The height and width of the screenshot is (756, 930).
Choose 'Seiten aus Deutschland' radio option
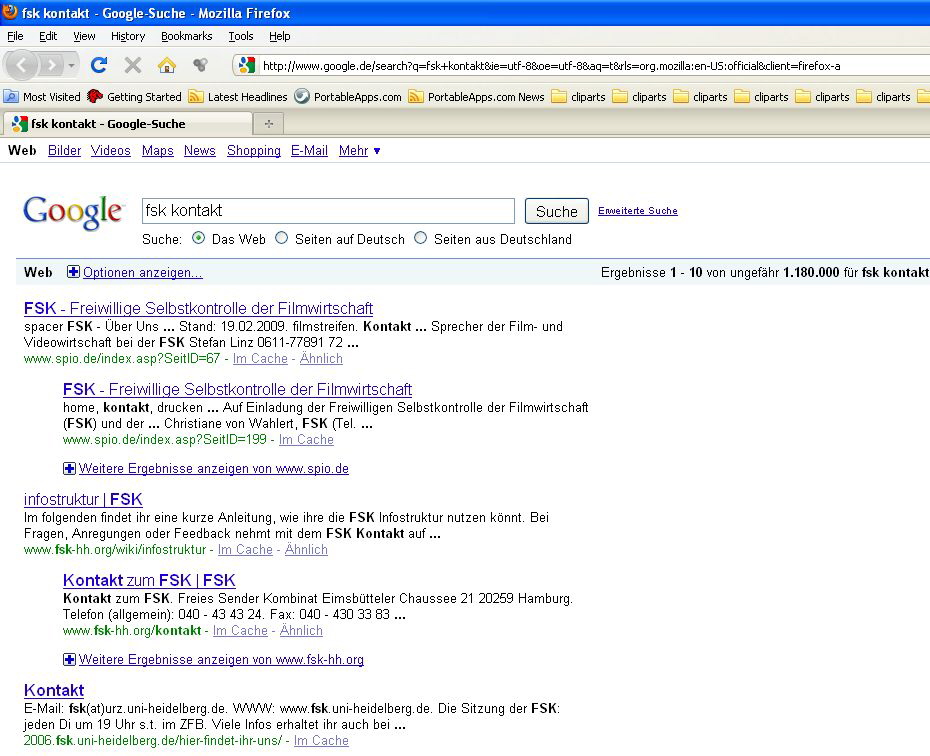point(420,238)
